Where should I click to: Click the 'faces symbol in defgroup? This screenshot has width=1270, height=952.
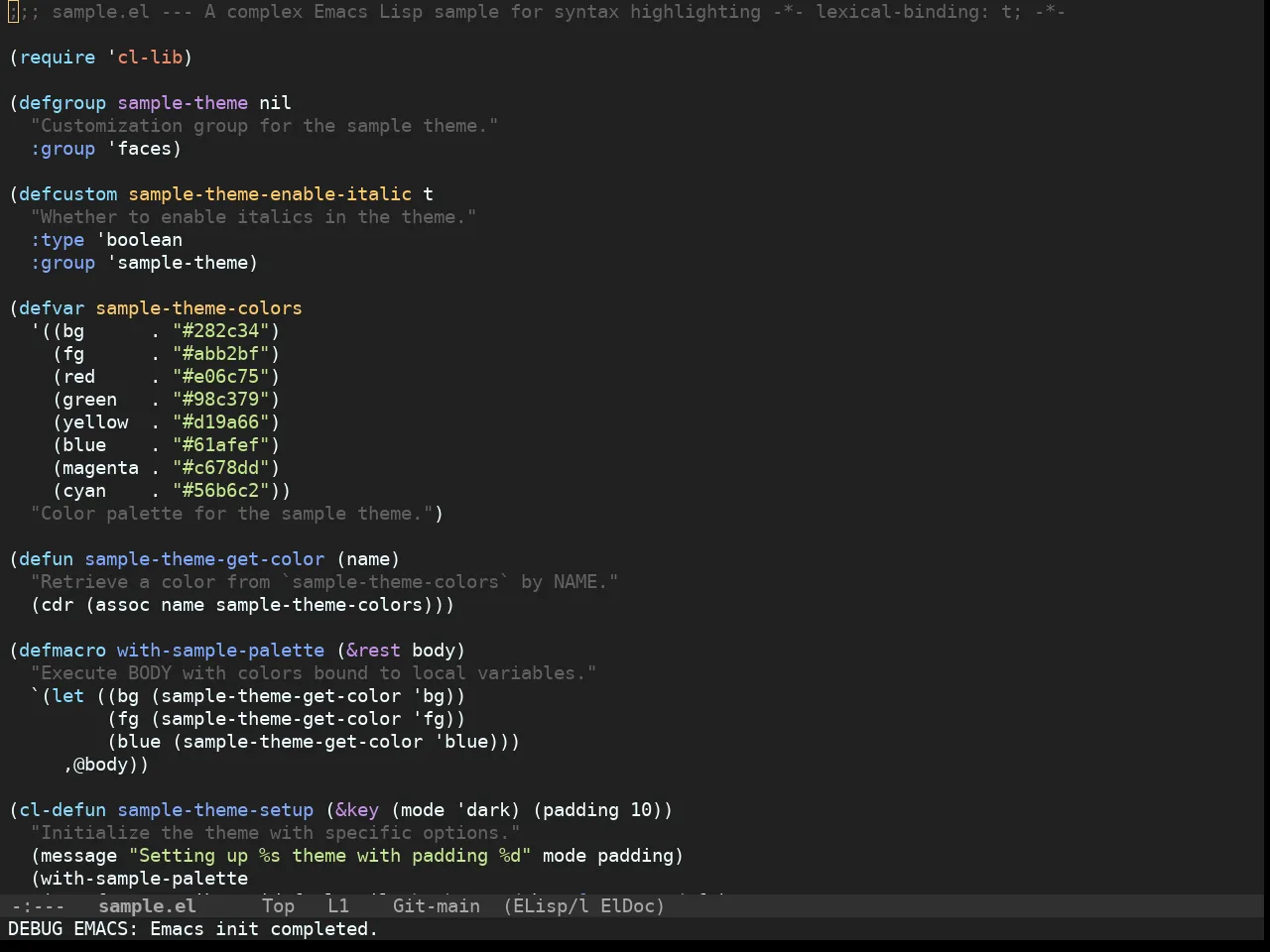(x=140, y=149)
